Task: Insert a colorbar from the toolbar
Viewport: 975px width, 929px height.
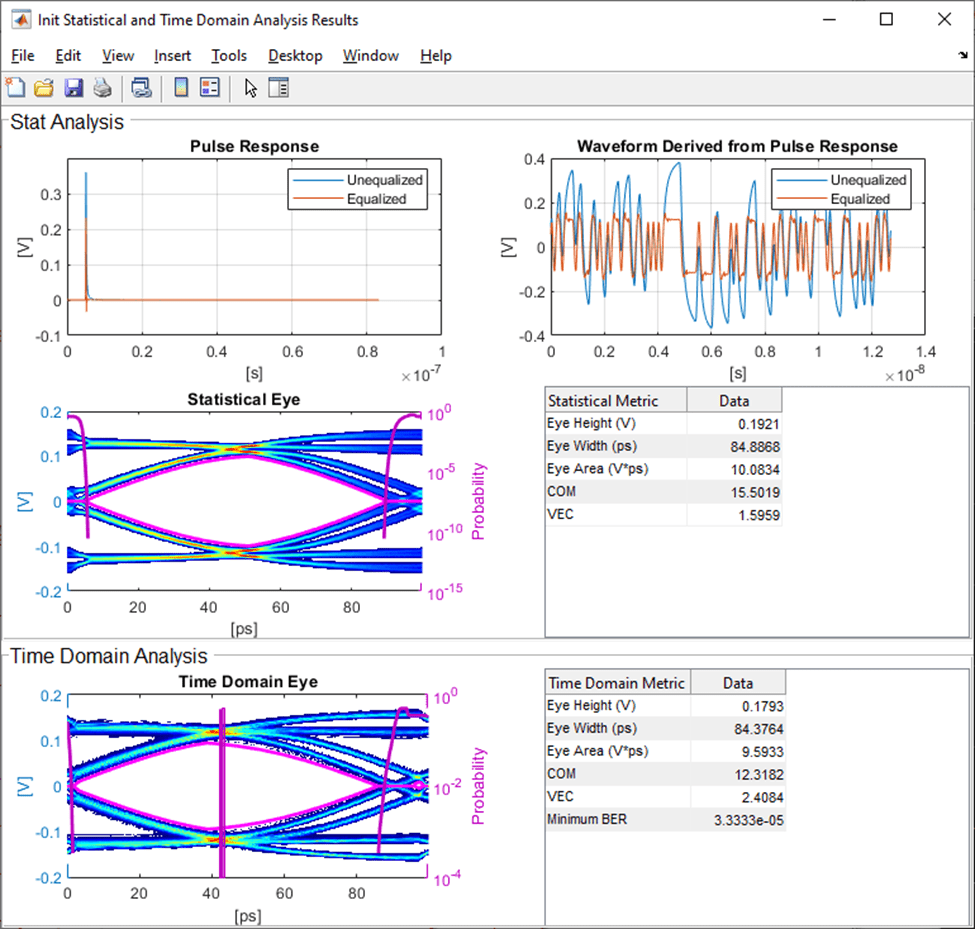Action: 181,89
